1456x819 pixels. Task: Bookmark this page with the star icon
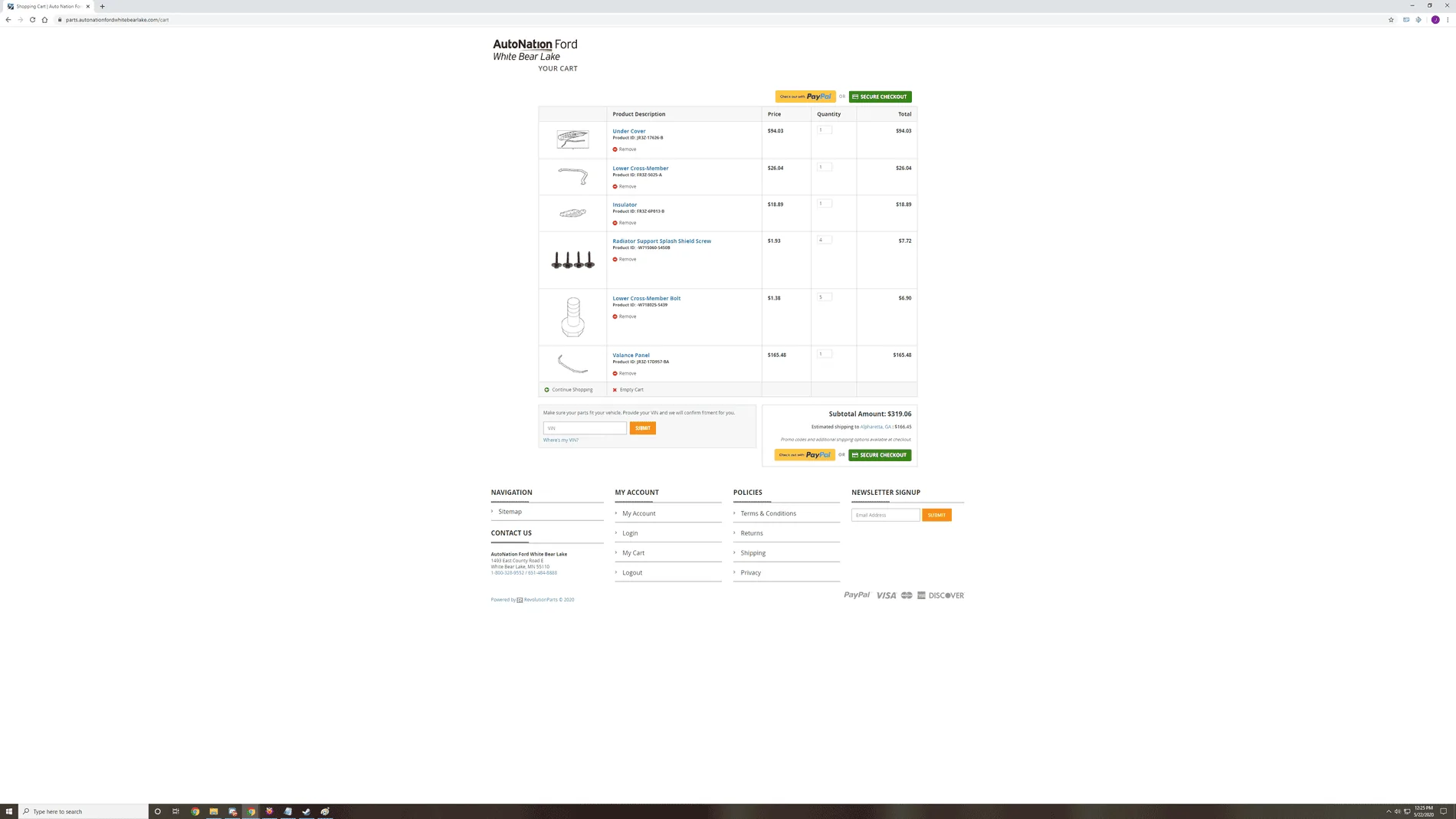1391,20
